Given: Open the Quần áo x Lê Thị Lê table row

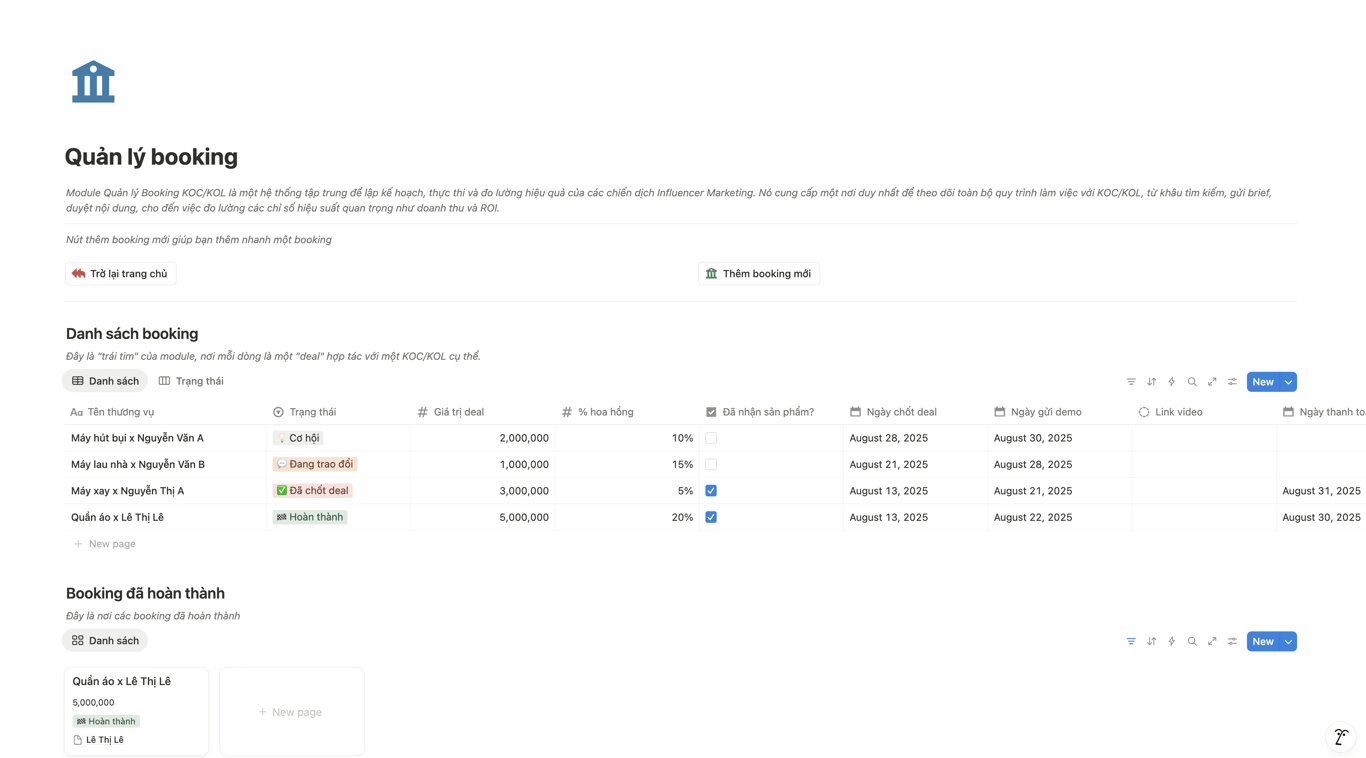Looking at the screenshot, I should pos(117,517).
